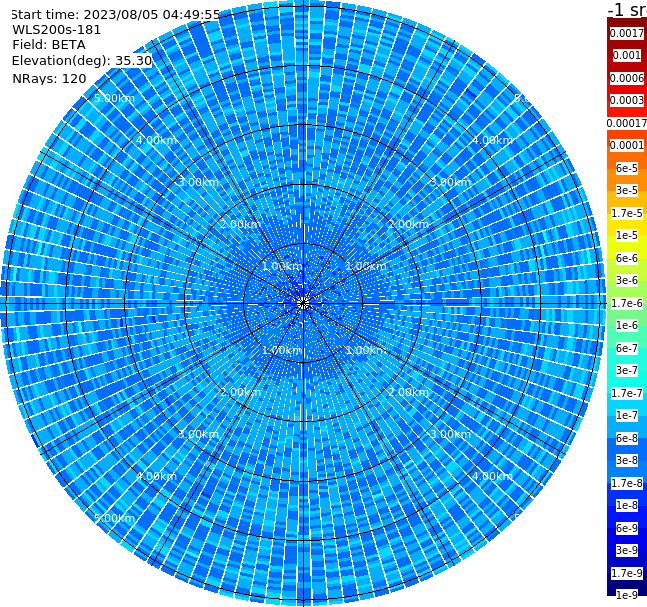The image size is (647, 607).
Task: Click the 6e-5 color scale label
Action: point(627,168)
